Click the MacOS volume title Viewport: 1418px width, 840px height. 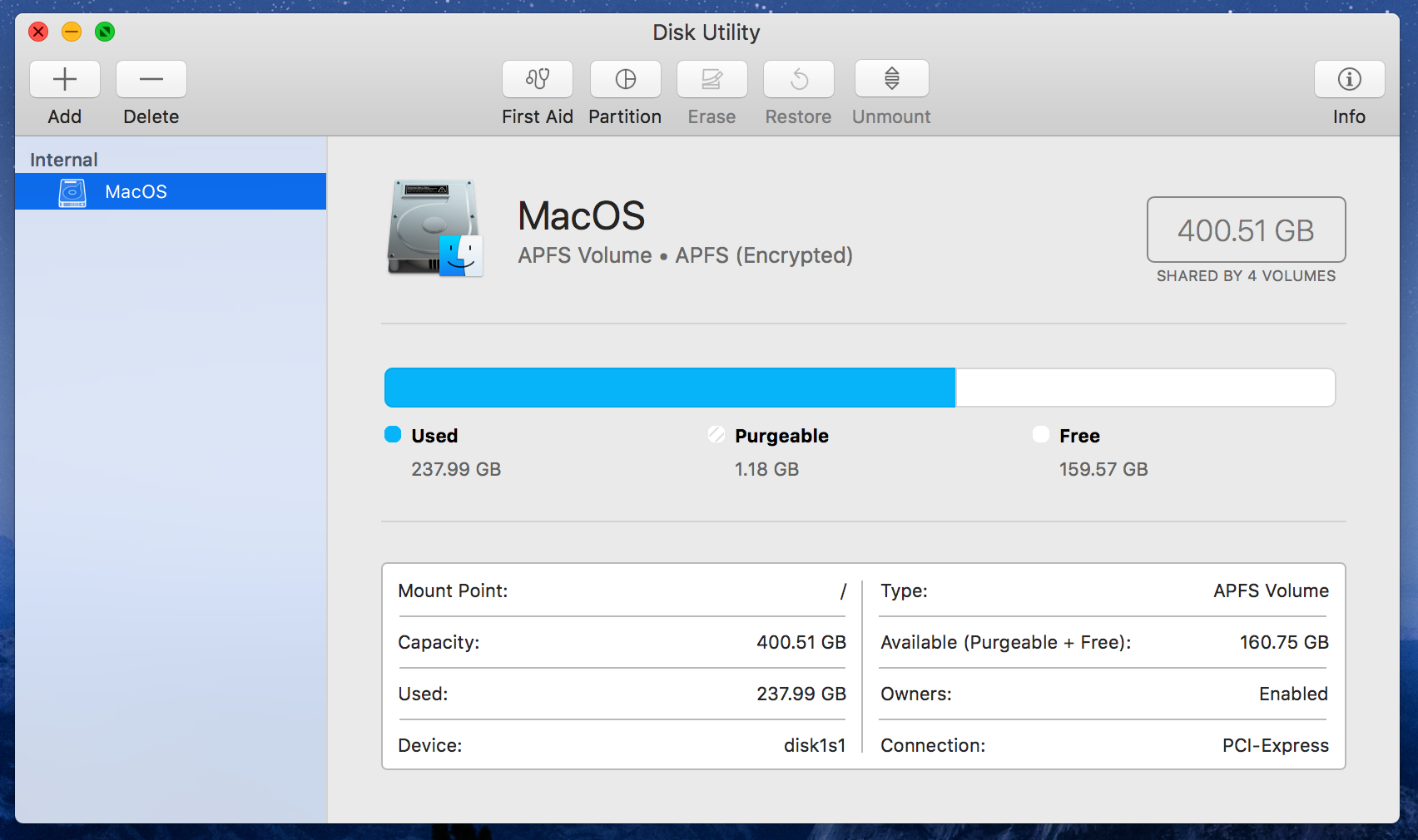point(582,216)
